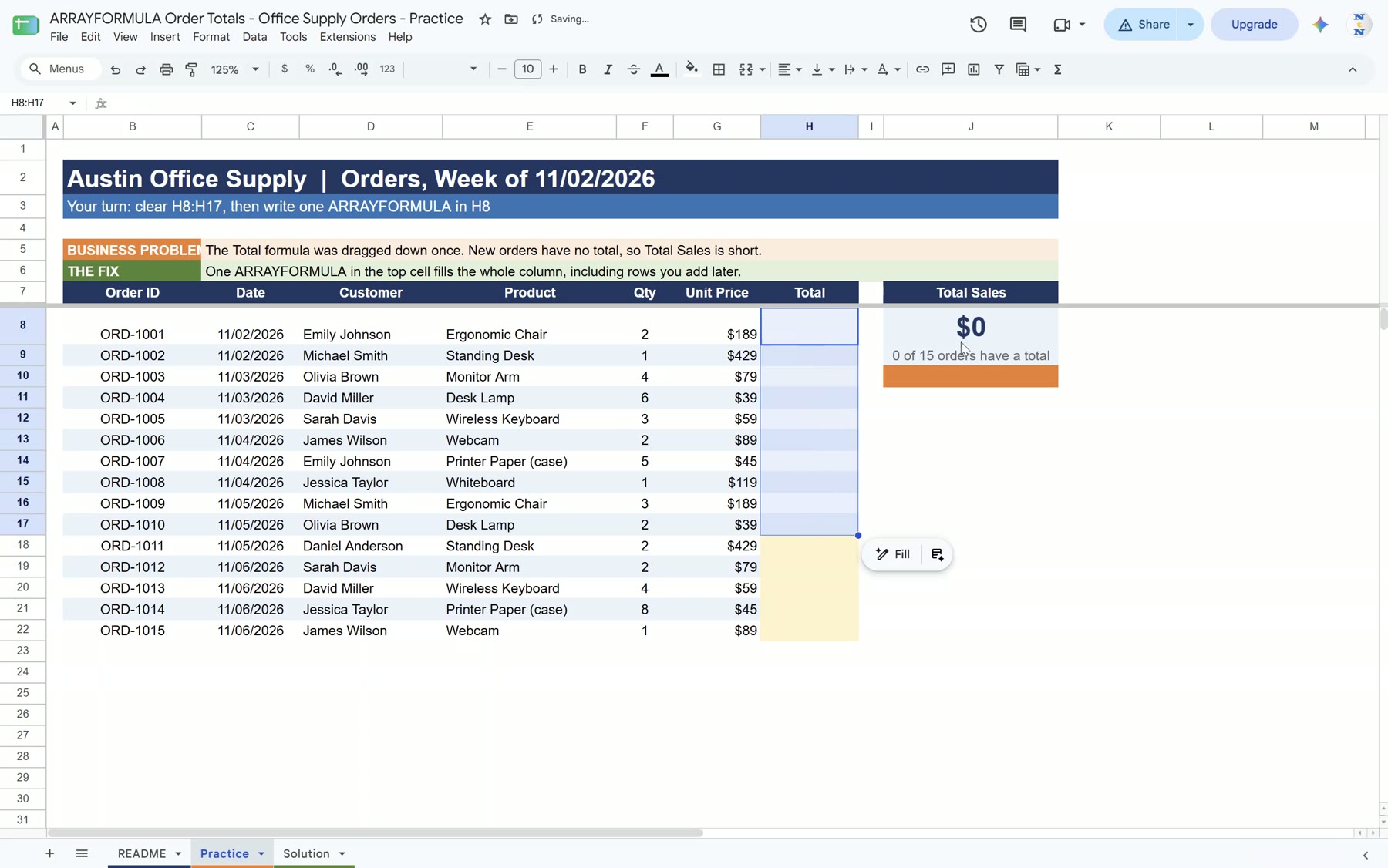Create a filter with funnel icon
The image size is (1388, 868).
tap(999, 69)
